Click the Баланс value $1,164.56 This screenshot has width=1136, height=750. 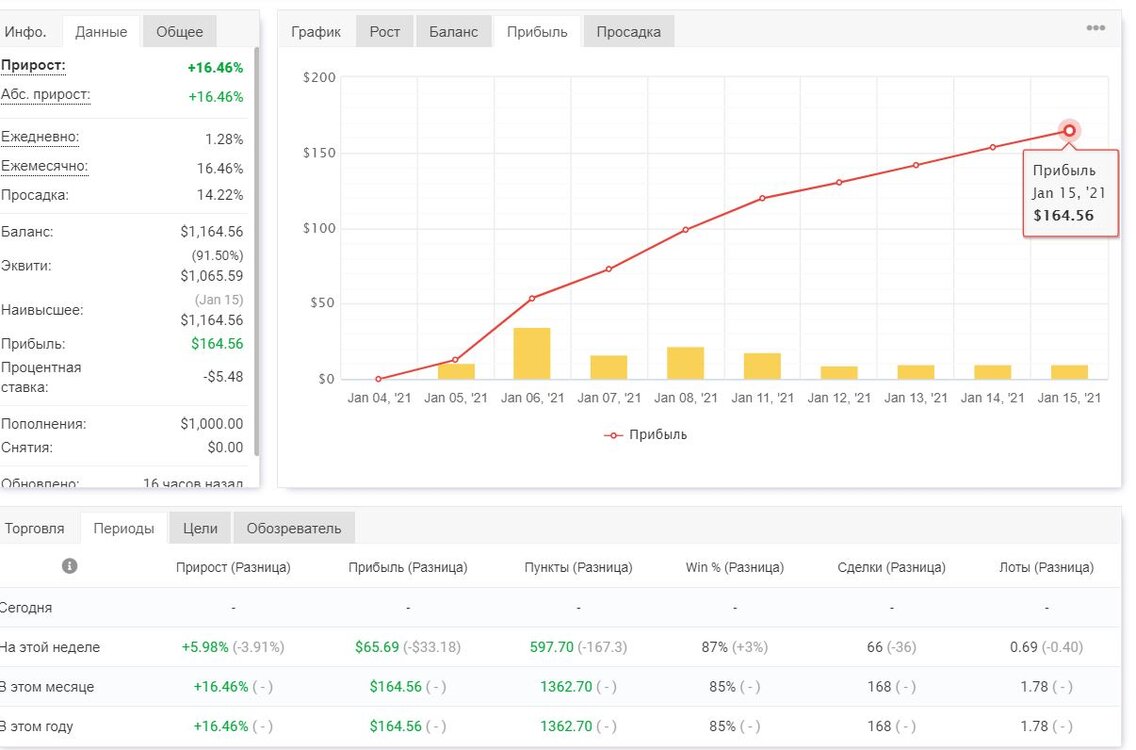[212, 232]
